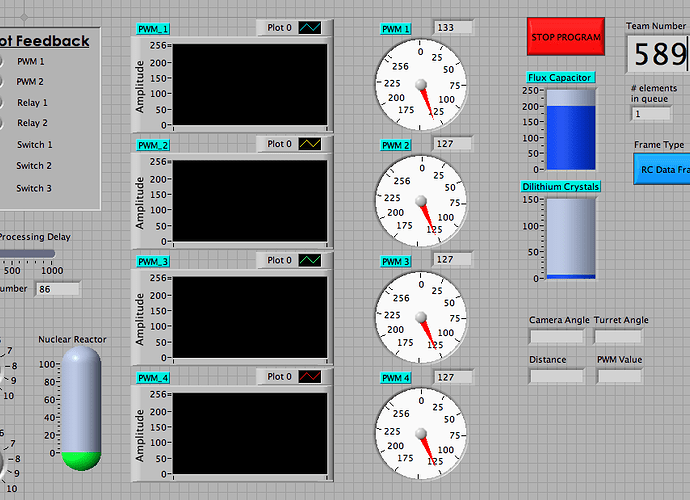This screenshot has width=690, height=500.
Task: Click the PWM 1 gauge dial needle
Action: pos(426,101)
